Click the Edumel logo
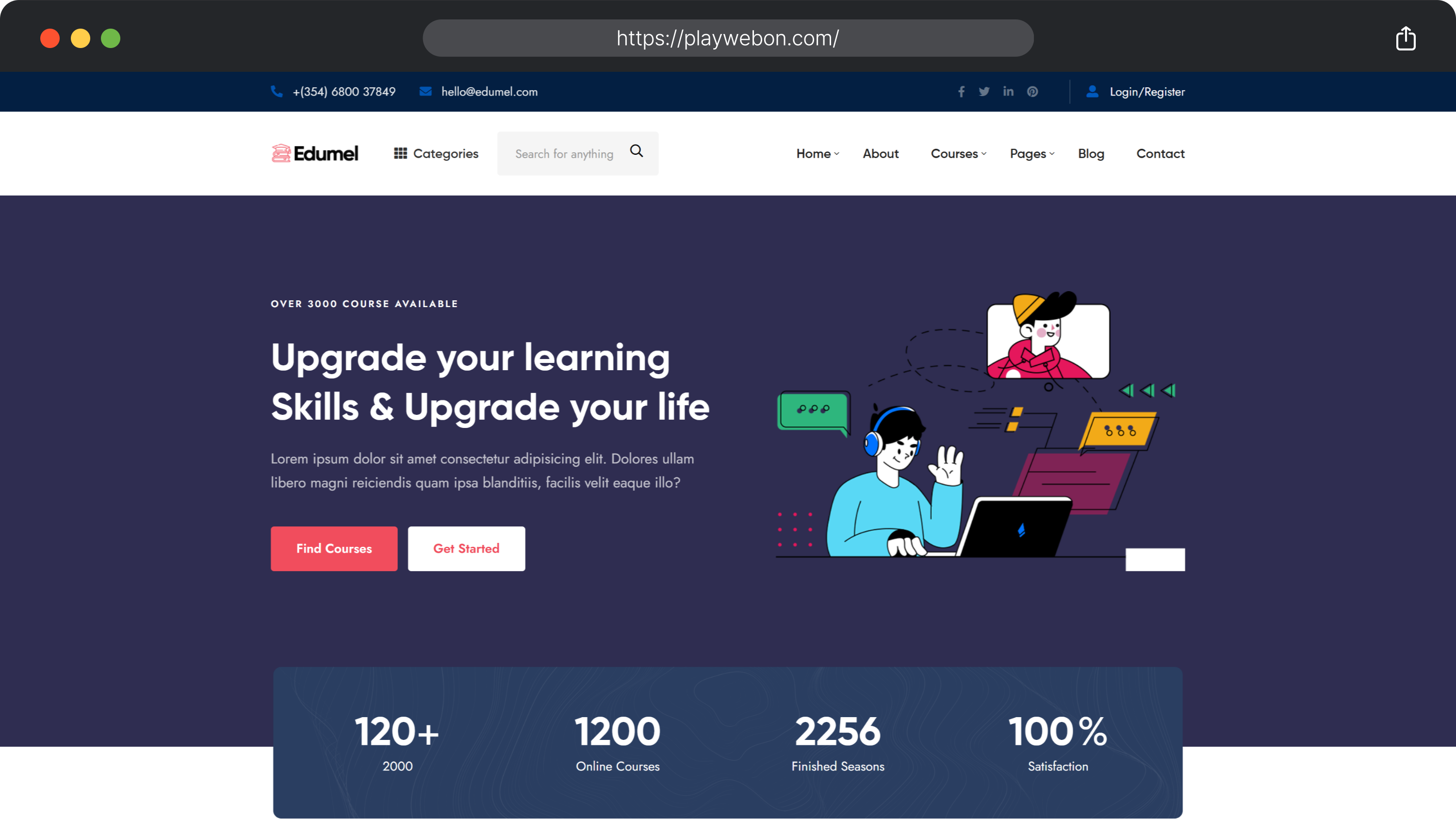The image size is (1456, 819). pyautogui.click(x=315, y=153)
